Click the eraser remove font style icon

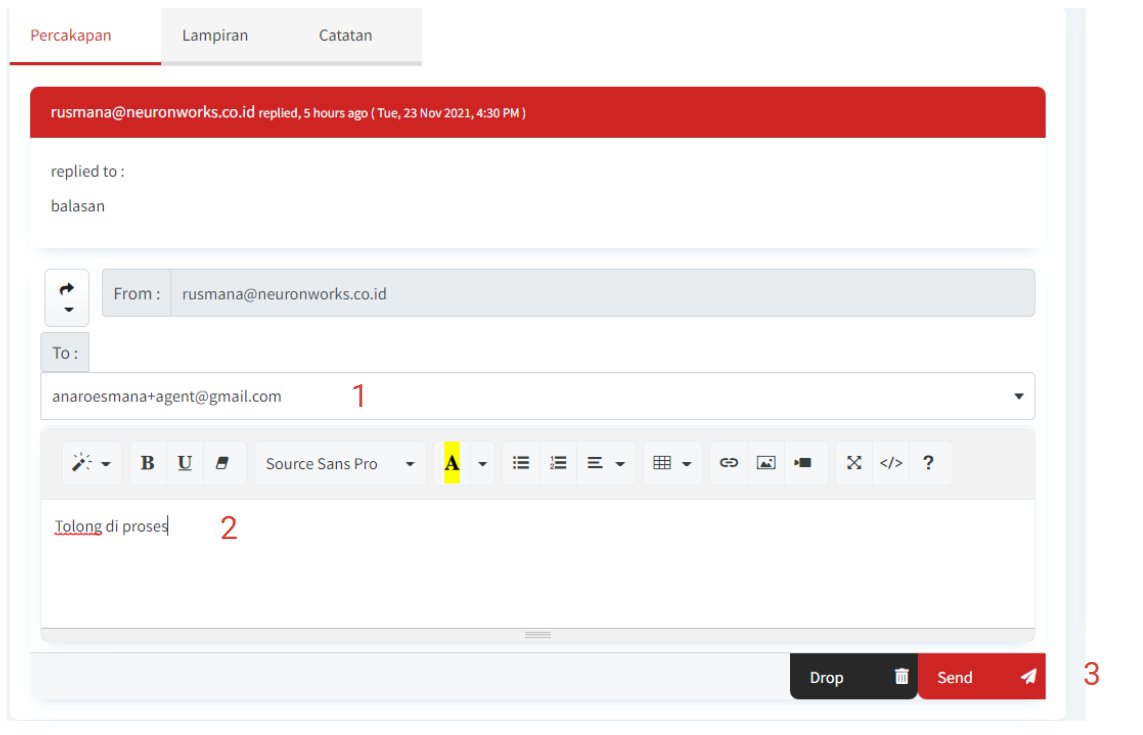222,464
